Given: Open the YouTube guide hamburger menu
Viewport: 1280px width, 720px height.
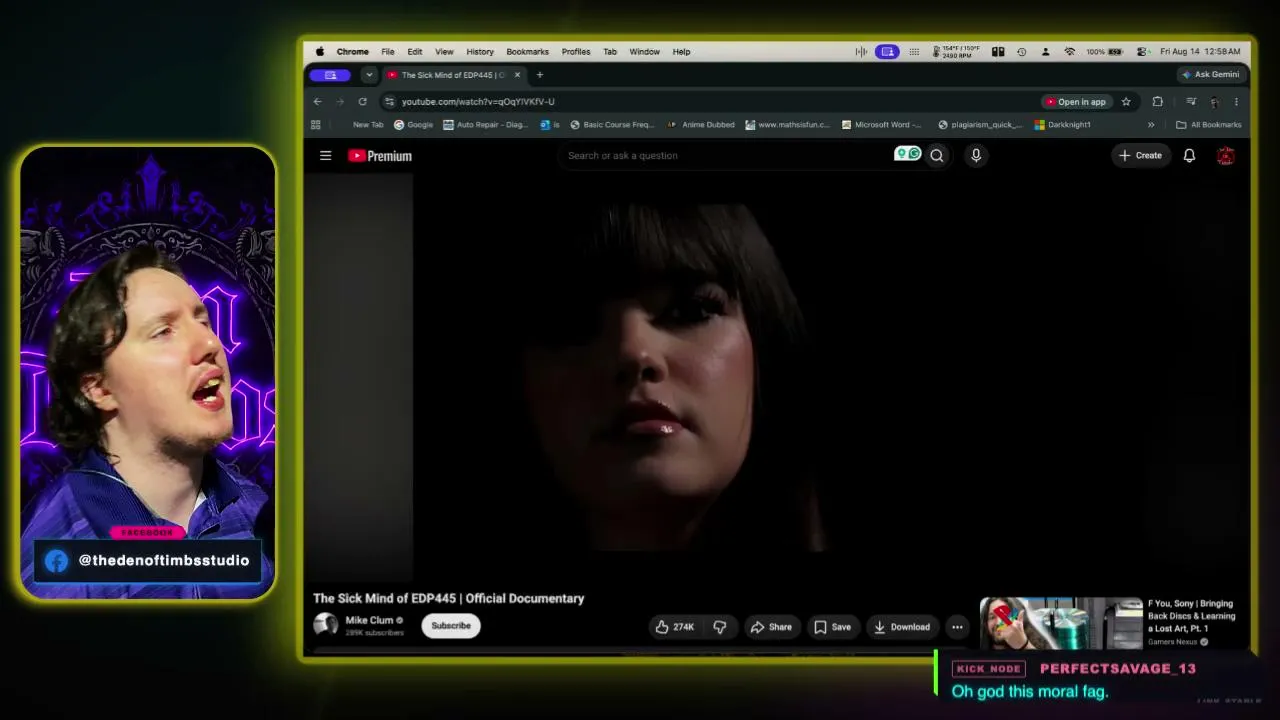Looking at the screenshot, I should [325, 155].
